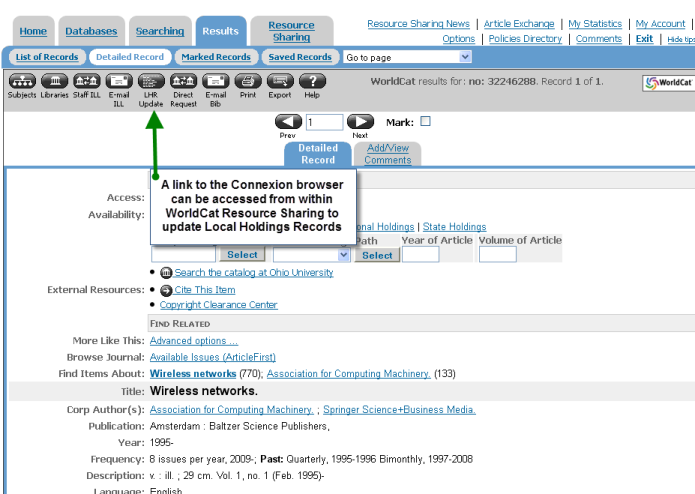The image size is (695, 494).
Task: Click the record number input field
Action: point(324,122)
